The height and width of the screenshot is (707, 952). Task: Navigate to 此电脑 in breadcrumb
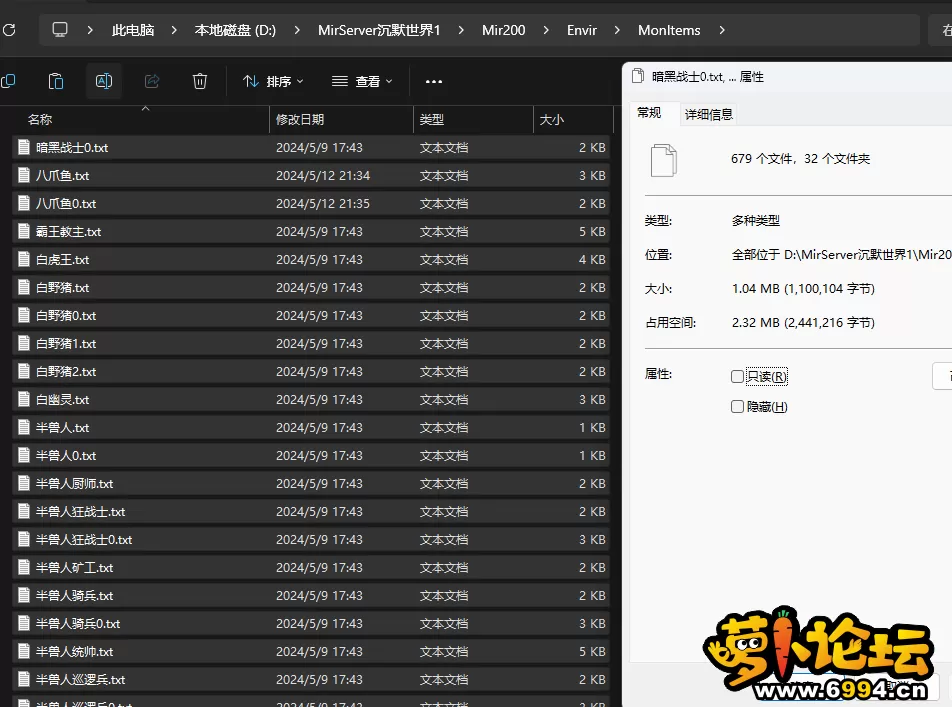click(x=133, y=30)
